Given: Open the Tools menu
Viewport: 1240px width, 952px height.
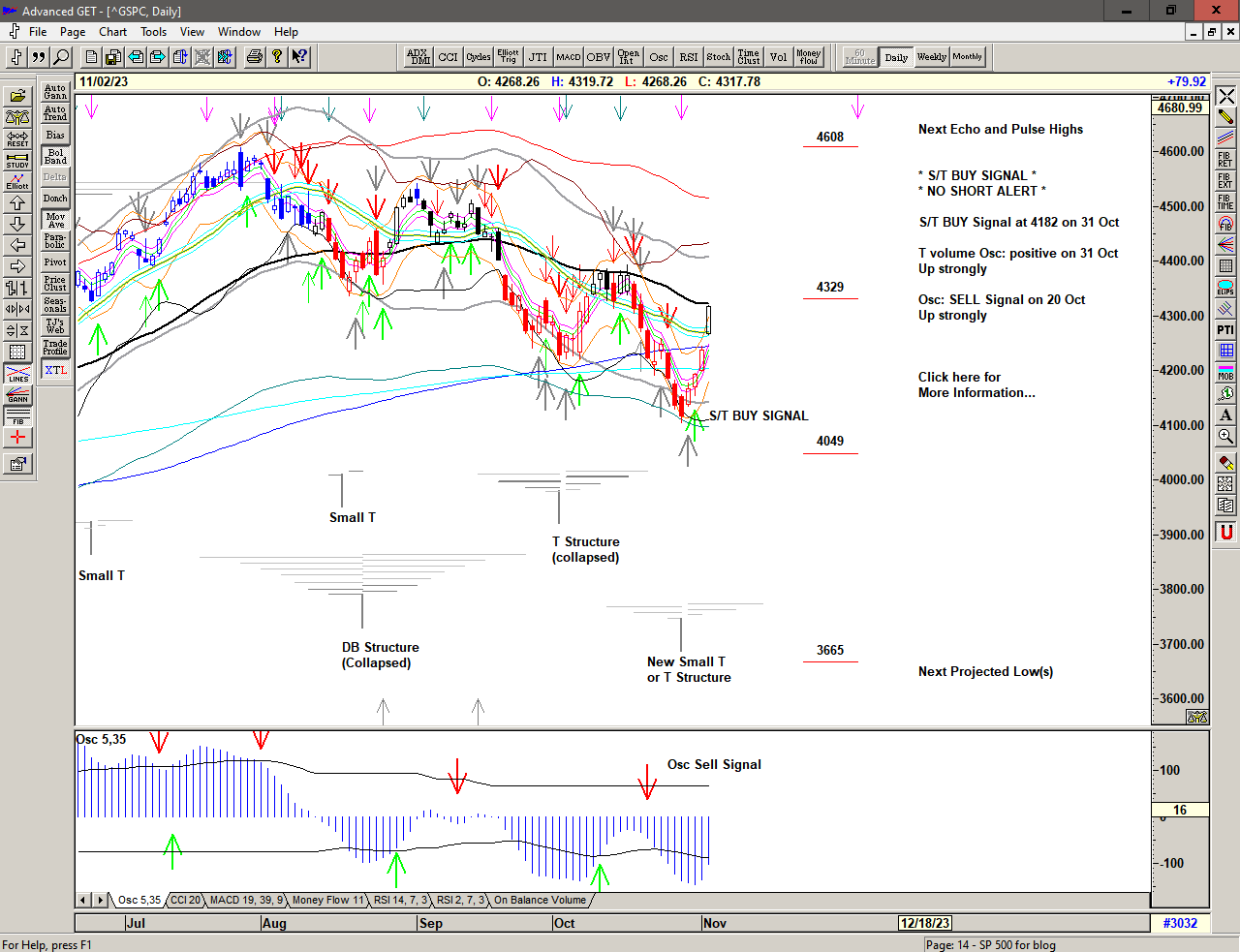Looking at the screenshot, I should tap(153, 32).
